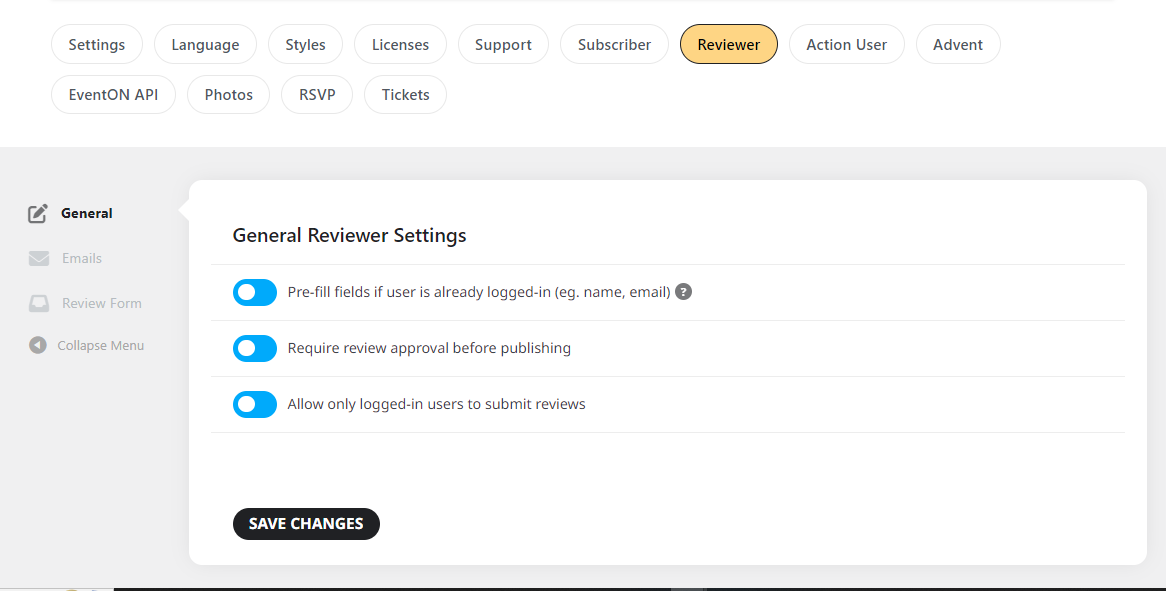
Task: Toggle Pre-fill fields if user logged-in switch
Action: point(255,292)
